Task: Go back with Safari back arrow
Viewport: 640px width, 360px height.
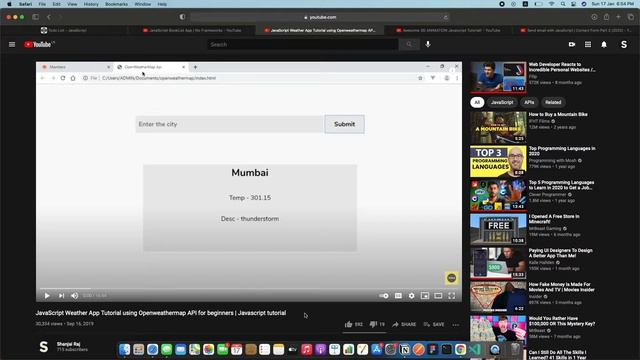Action: point(49,17)
